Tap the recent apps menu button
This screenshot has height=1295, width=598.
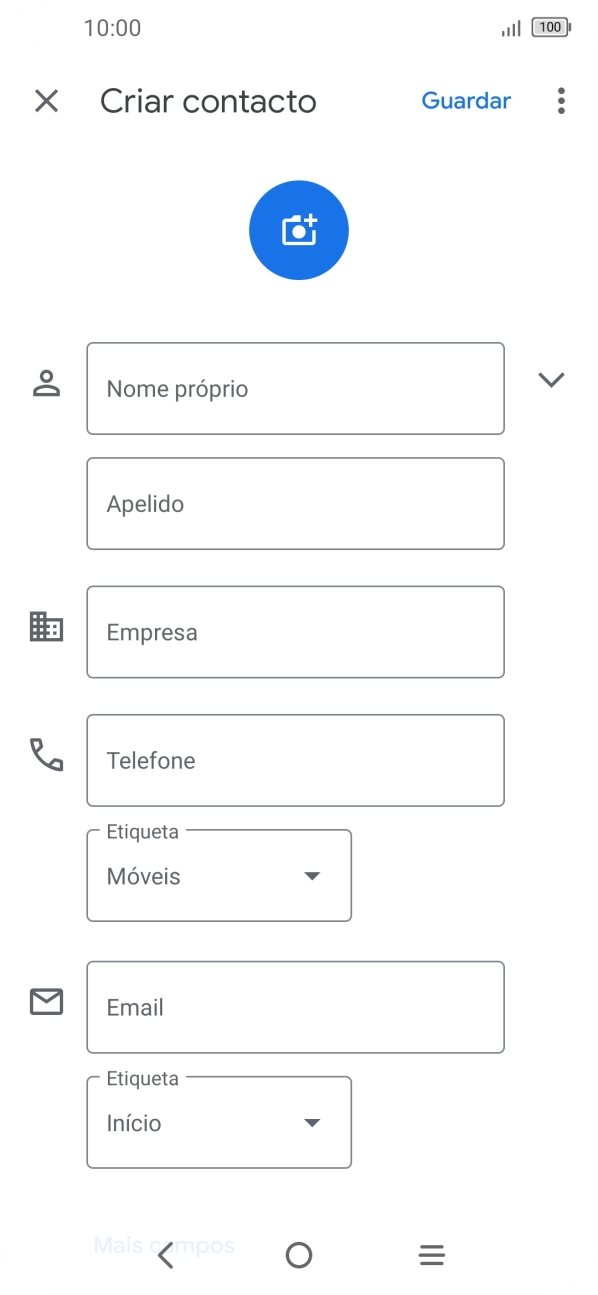pos(431,1254)
